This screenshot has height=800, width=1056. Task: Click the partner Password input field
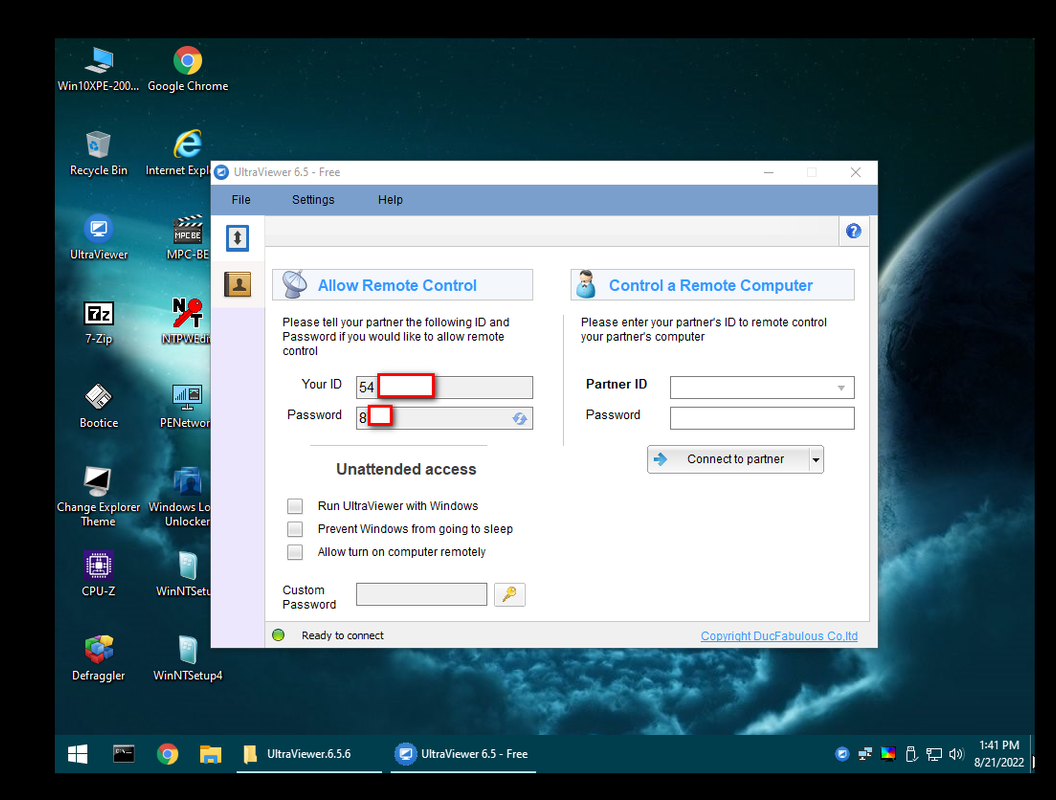click(762, 418)
